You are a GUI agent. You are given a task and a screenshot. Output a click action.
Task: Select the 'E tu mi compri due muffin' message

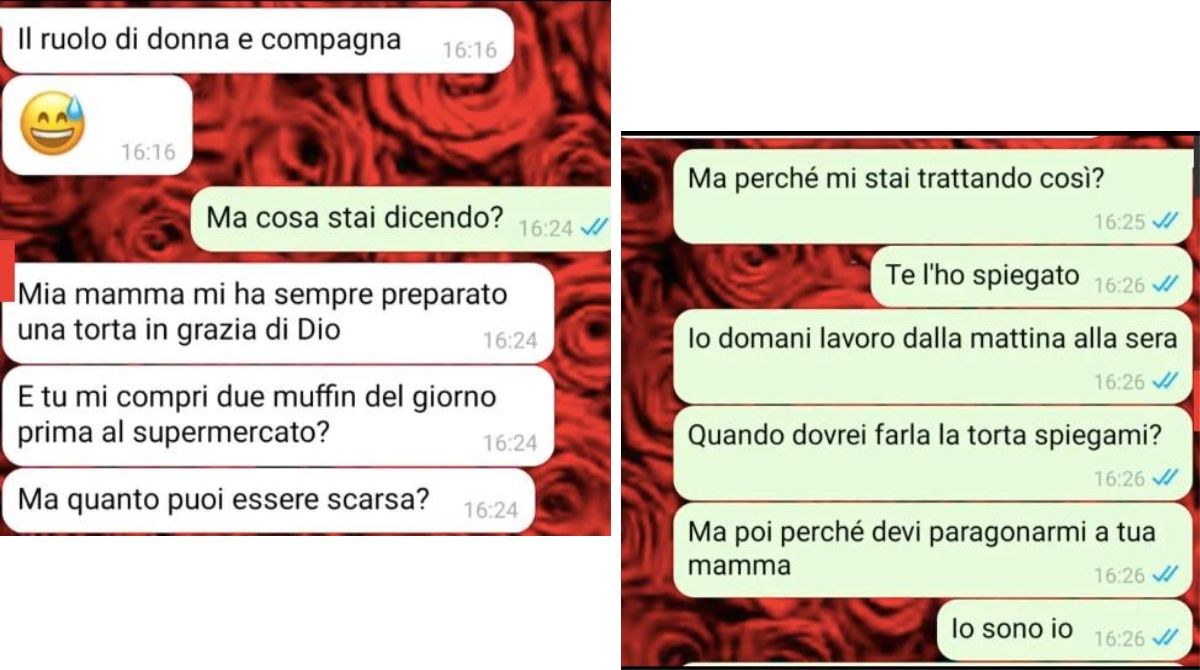278,415
